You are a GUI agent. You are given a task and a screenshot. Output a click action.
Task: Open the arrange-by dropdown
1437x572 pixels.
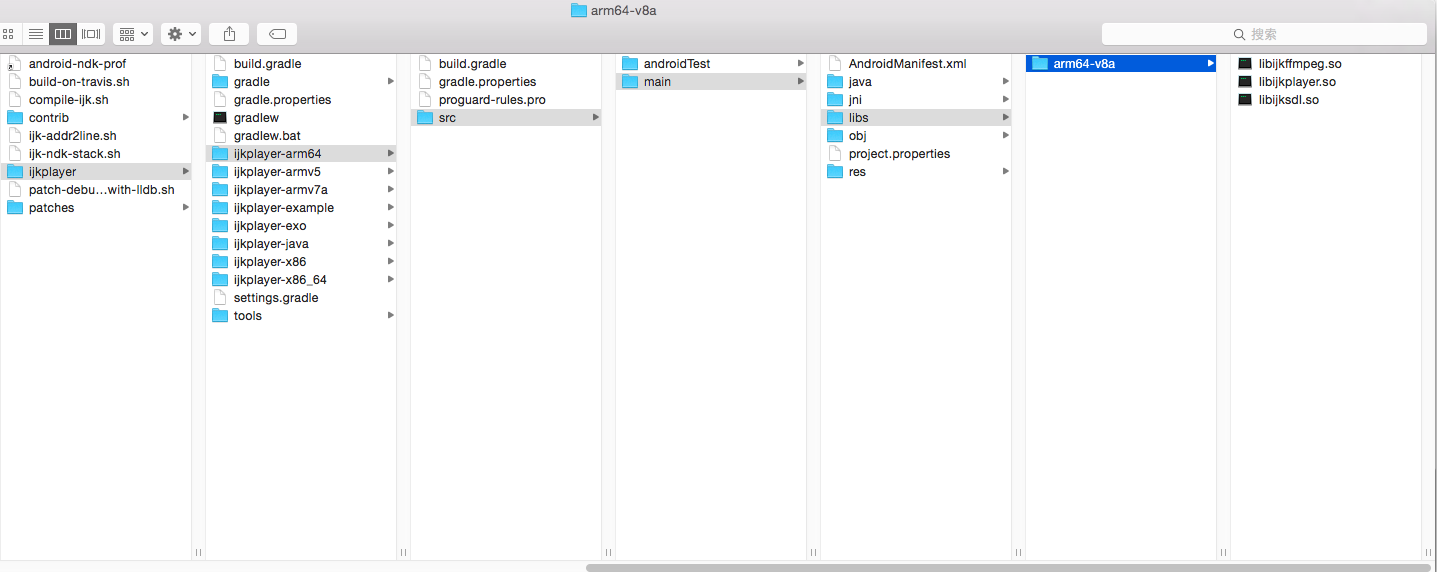(x=133, y=34)
